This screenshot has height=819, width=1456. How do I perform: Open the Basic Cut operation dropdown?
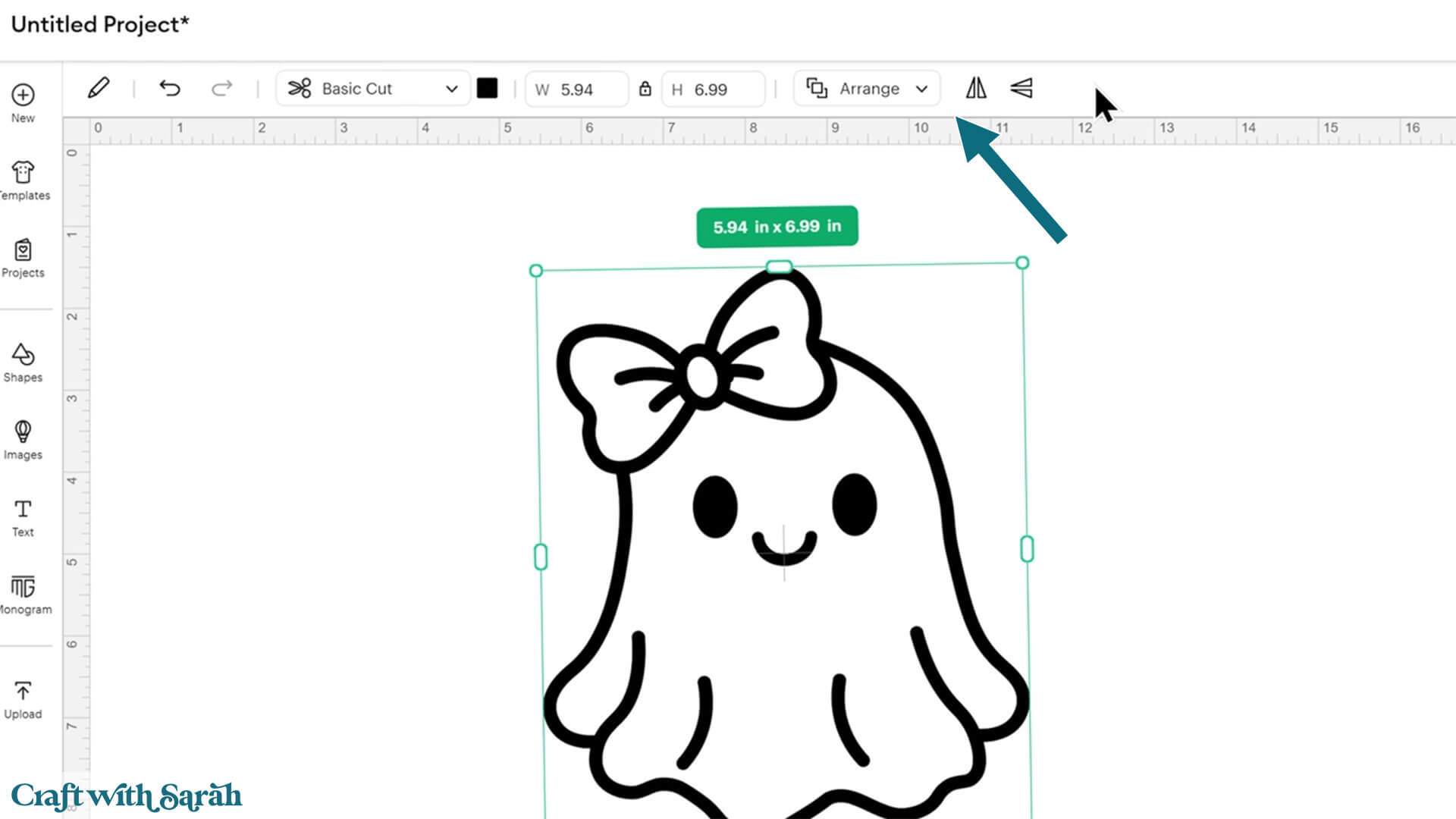[x=373, y=89]
